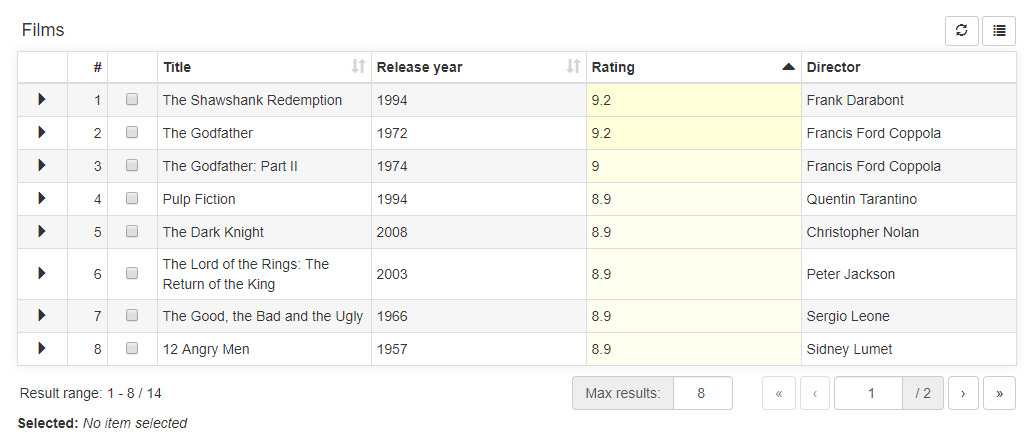Sort by Title column sort icon
The height and width of the screenshot is (440, 1034).
tap(358, 67)
